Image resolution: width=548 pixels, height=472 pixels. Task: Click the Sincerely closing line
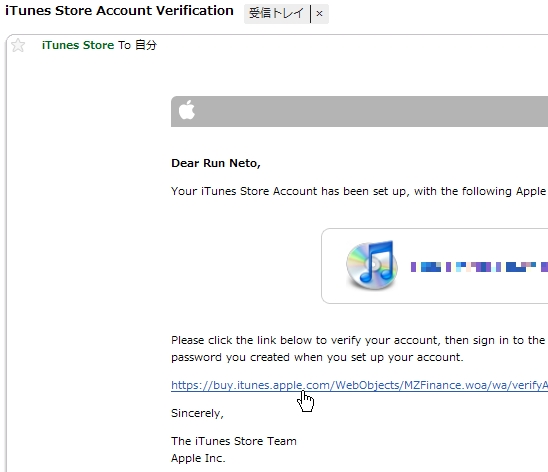197,413
